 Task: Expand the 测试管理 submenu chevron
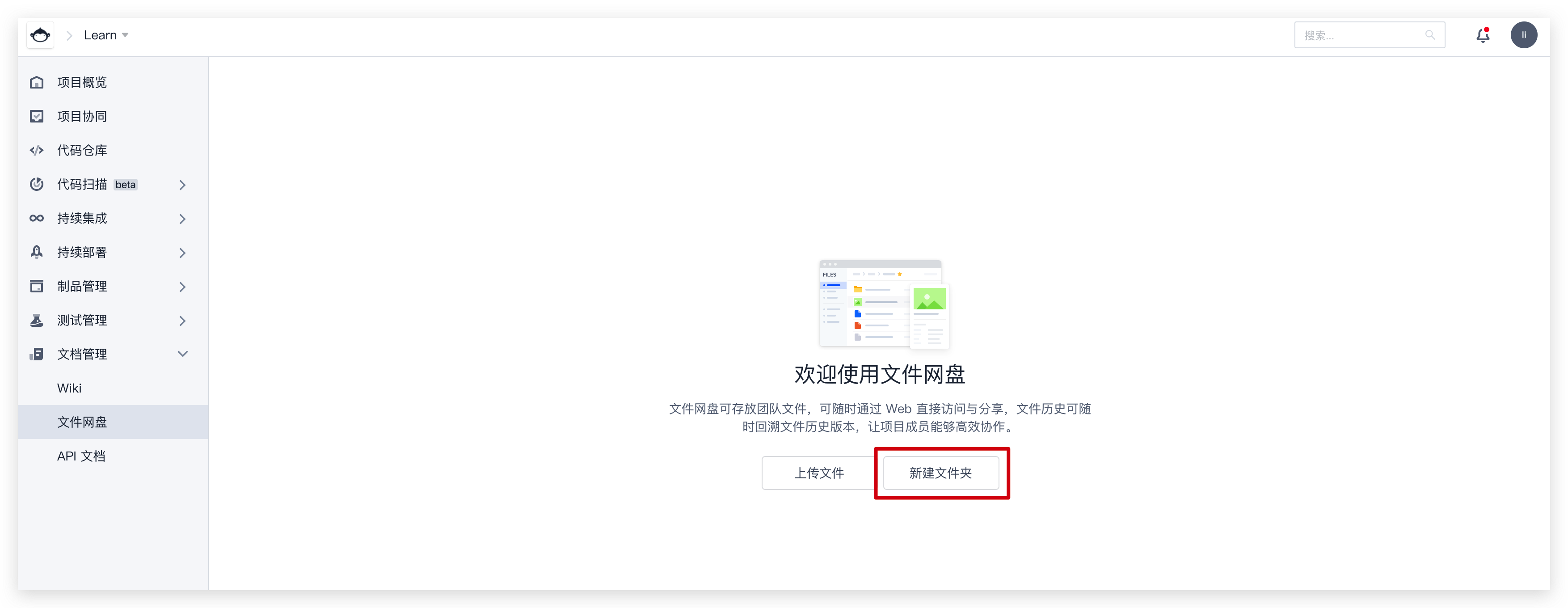click(182, 321)
